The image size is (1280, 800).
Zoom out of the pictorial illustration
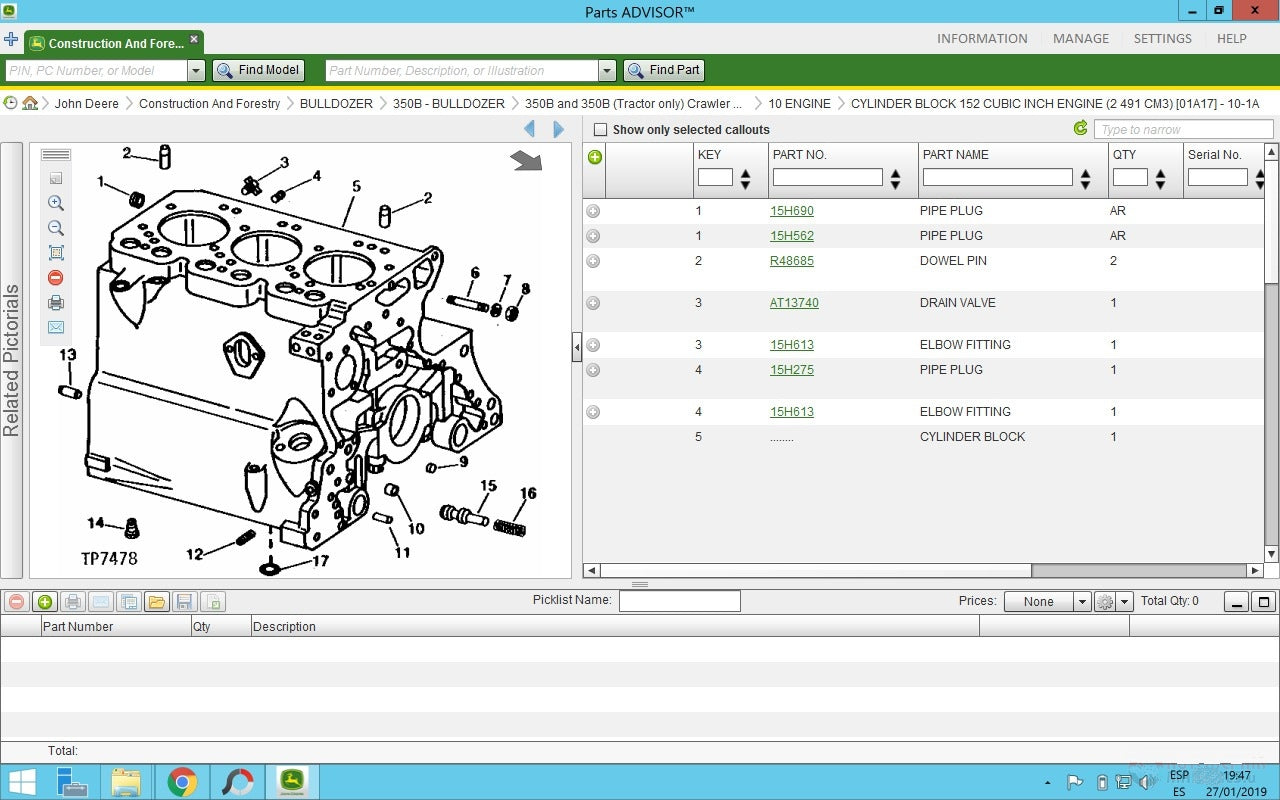click(x=56, y=228)
